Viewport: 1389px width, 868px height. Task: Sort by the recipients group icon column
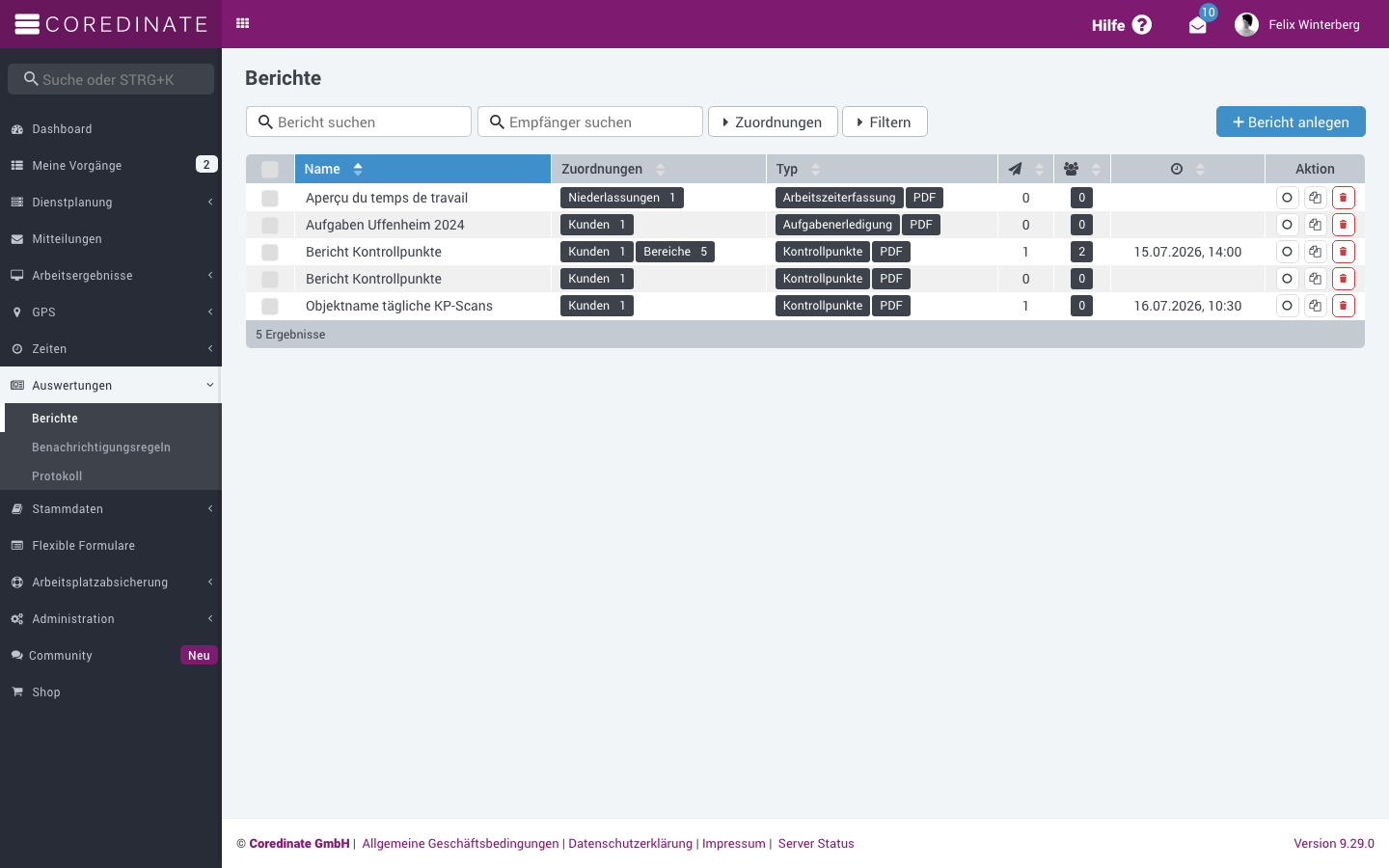(1081, 169)
